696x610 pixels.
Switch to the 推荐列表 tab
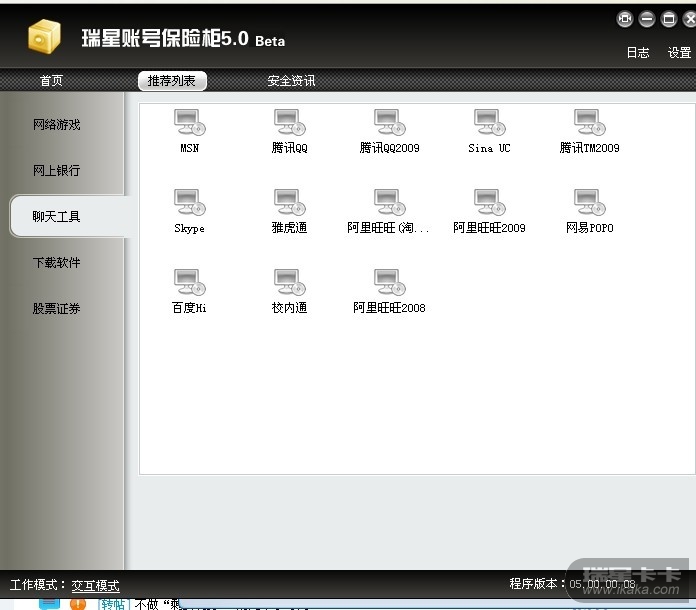[x=172, y=81]
